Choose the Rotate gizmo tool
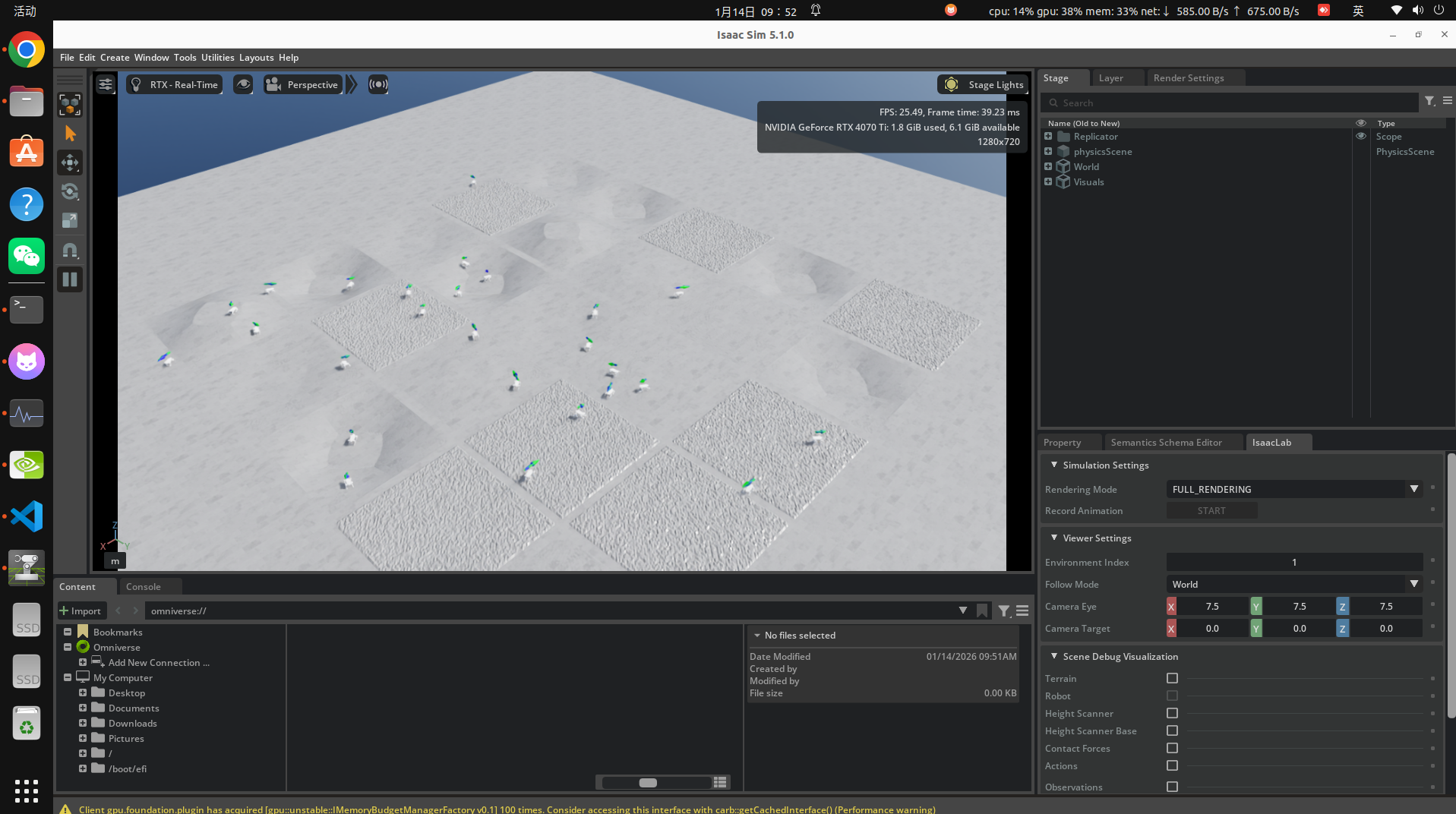 tap(70, 191)
